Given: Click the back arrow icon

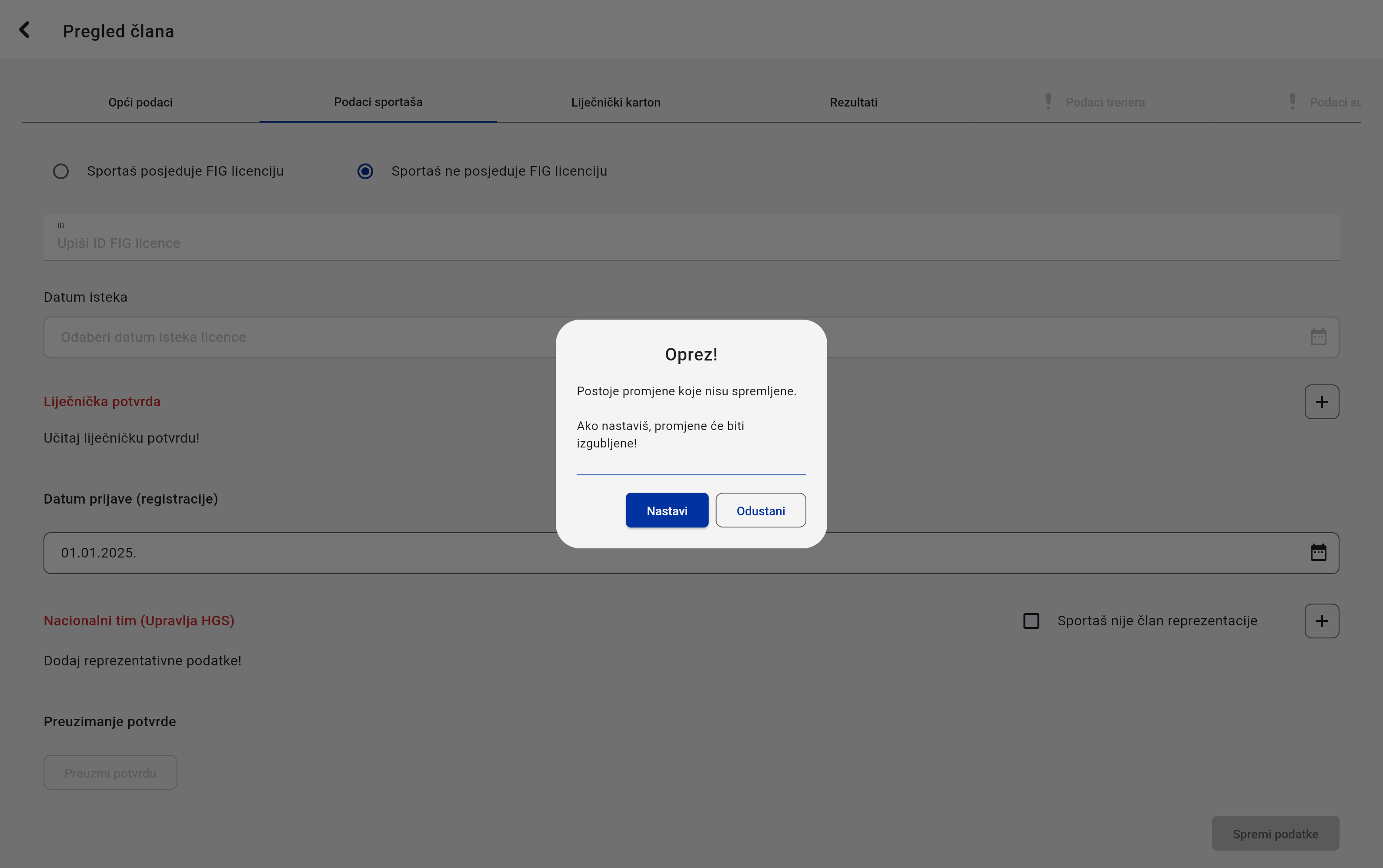Looking at the screenshot, I should [25, 30].
